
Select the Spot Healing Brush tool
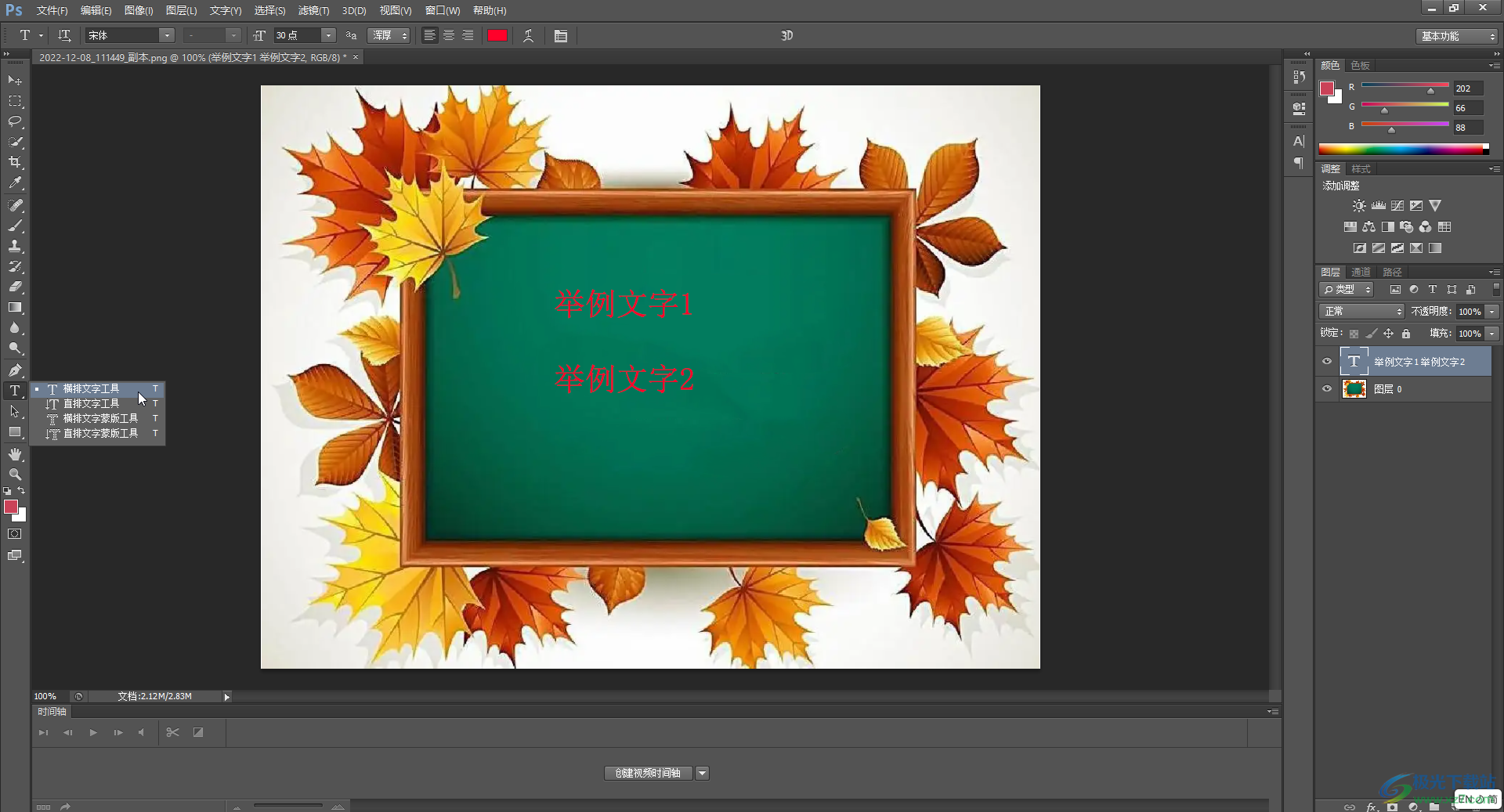(x=15, y=205)
